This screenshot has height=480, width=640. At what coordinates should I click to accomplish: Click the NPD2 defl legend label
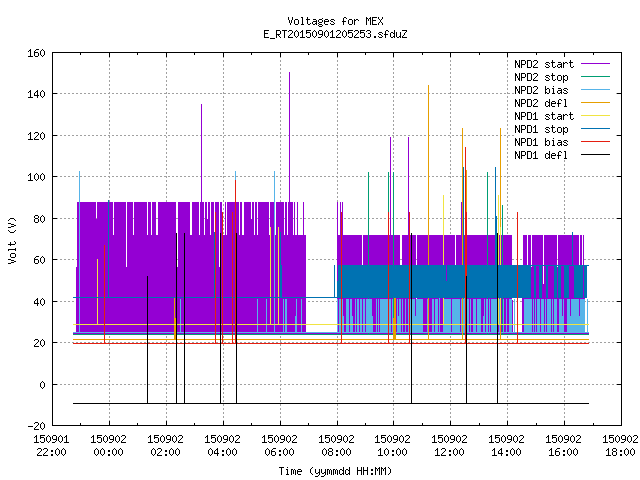pyautogui.click(x=541, y=103)
